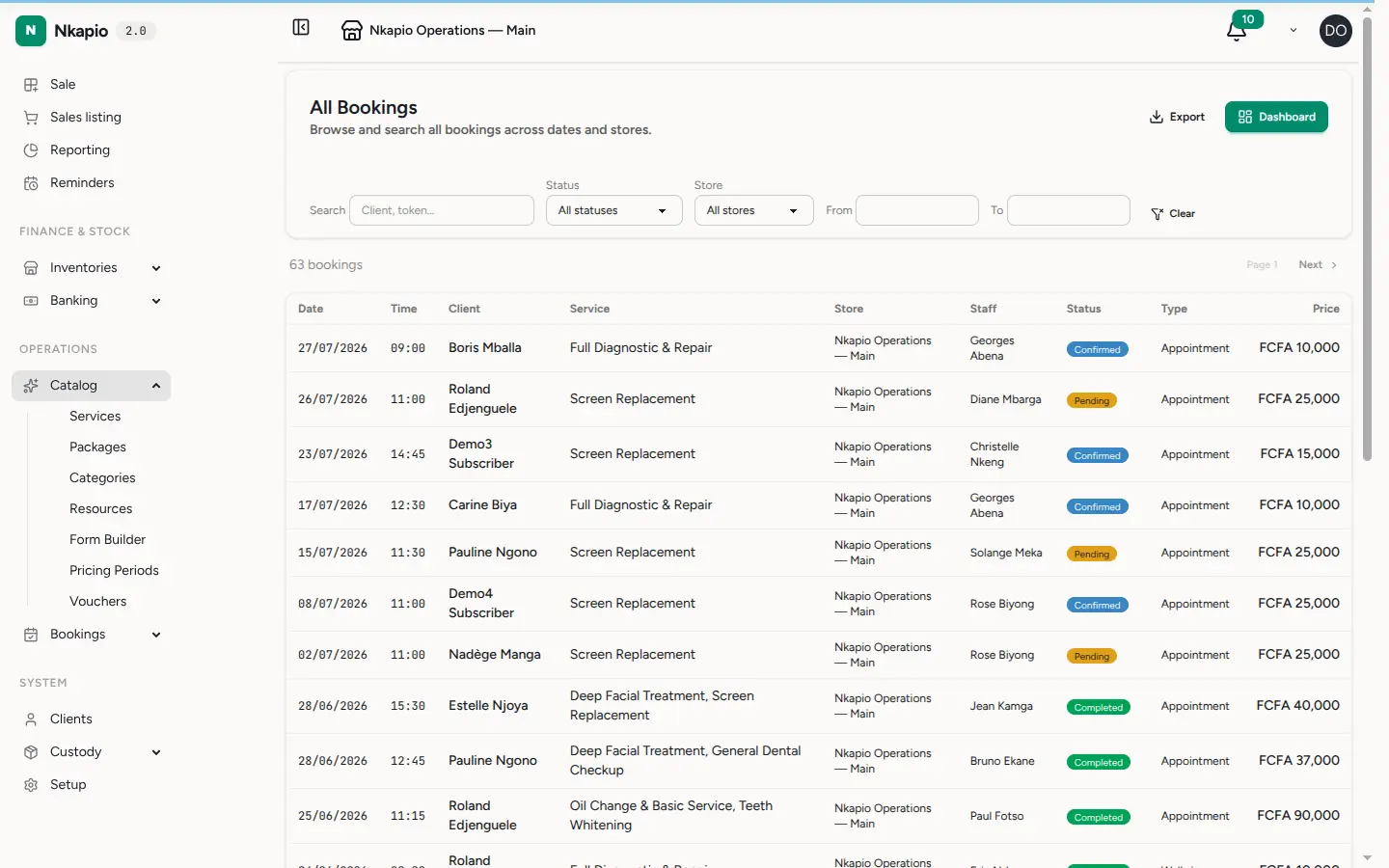Go to Next page of bookings
1389x868 pixels.
point(1318,265)
